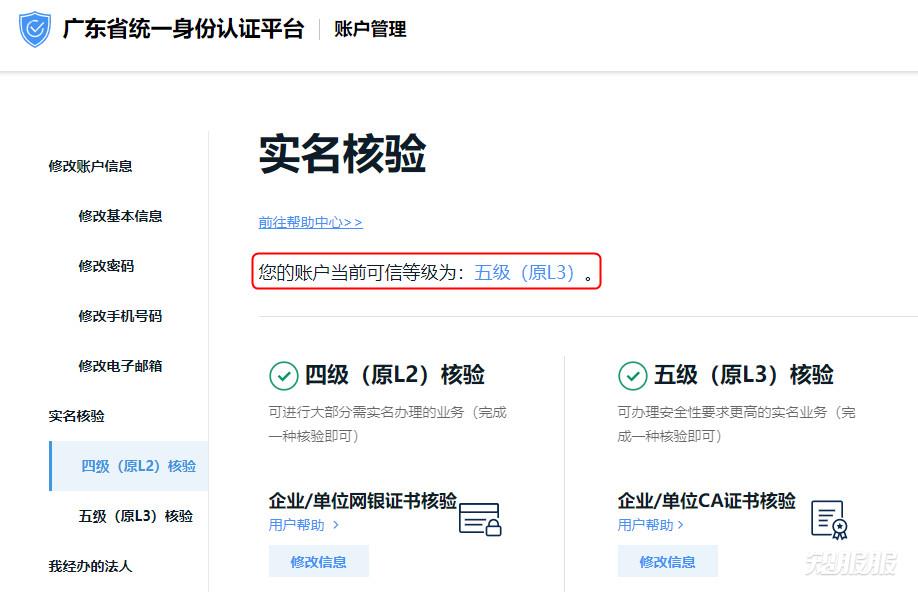Open 用户帮助 under 企业/单位网银证书核验
This screenshot has height=592, width=918.
(303, 525)
